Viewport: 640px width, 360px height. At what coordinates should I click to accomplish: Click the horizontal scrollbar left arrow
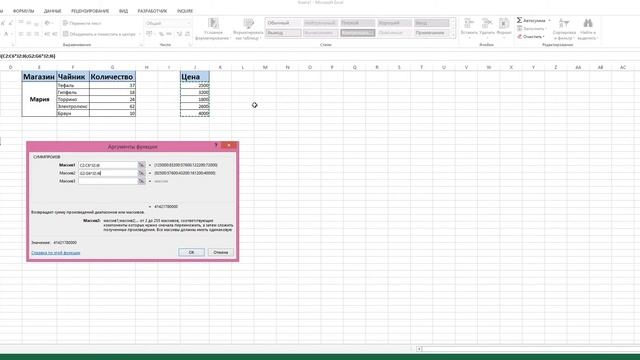(x=419, y=349)
